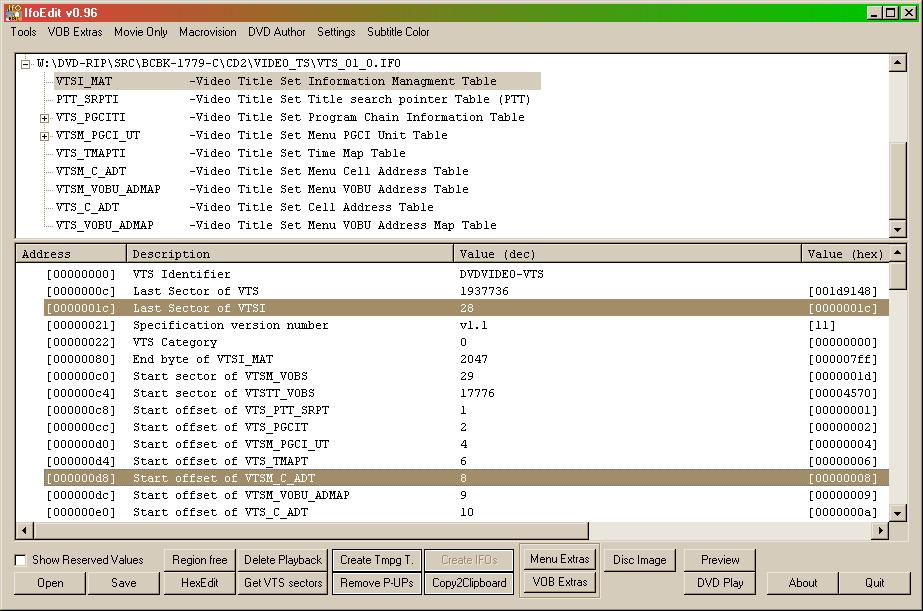Select the Specification version number row

tap(466, 325)
